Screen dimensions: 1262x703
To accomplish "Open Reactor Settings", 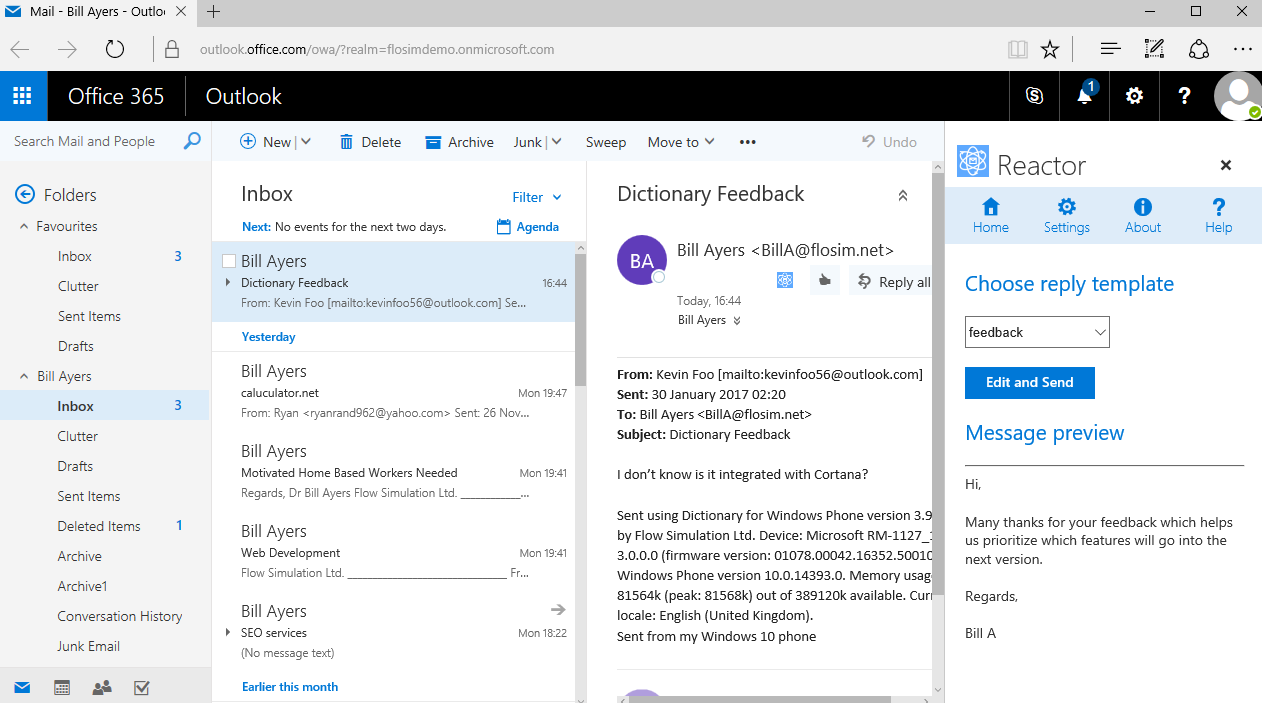I will point(1067,215).
